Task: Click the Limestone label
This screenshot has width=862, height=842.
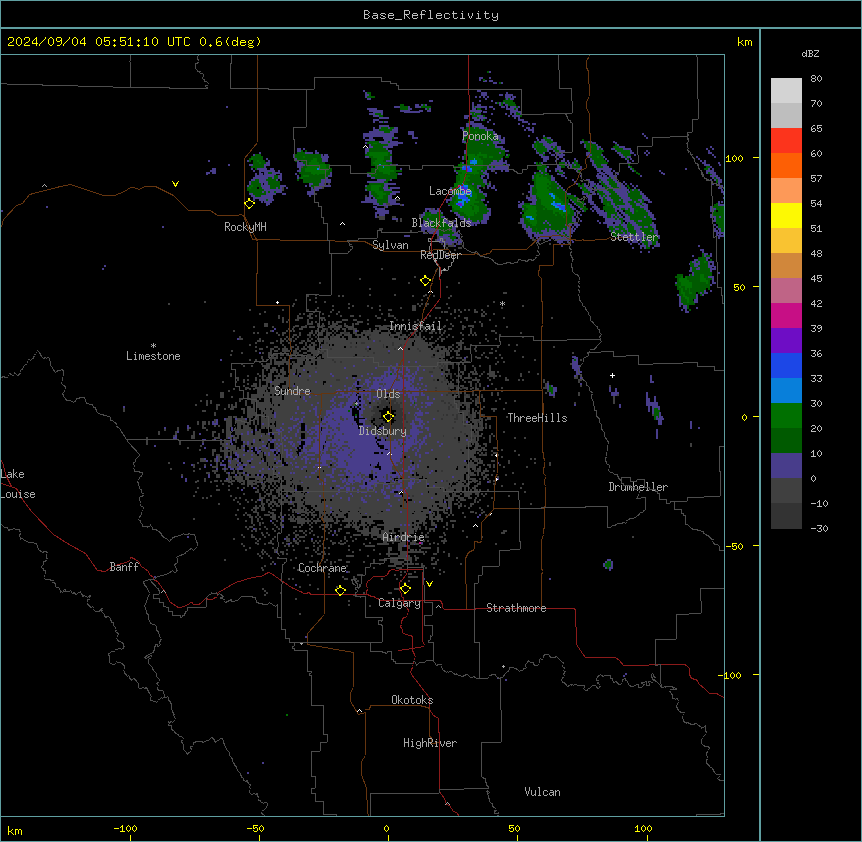Action: point(153,356)
